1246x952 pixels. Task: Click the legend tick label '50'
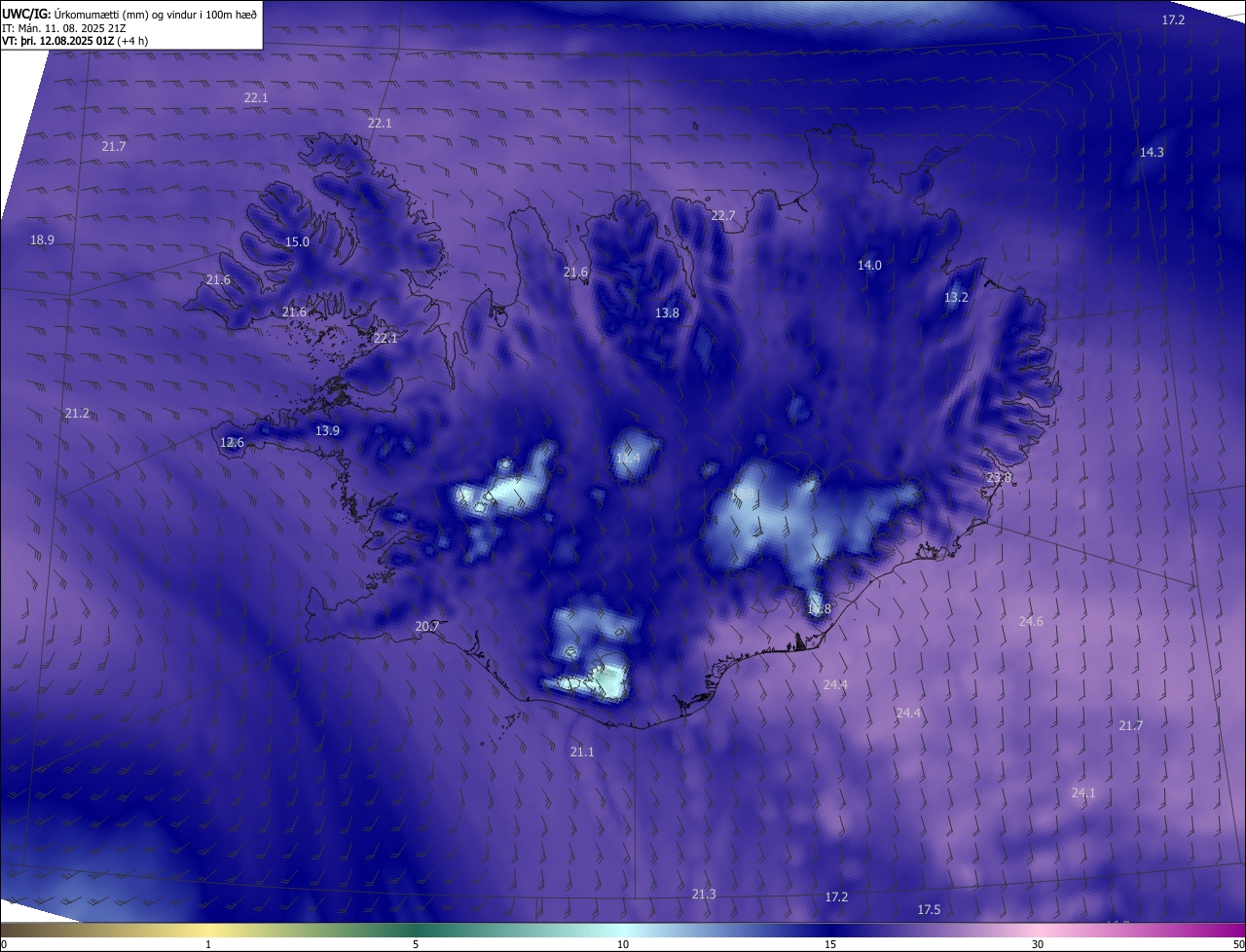[x=1238, y=944]
